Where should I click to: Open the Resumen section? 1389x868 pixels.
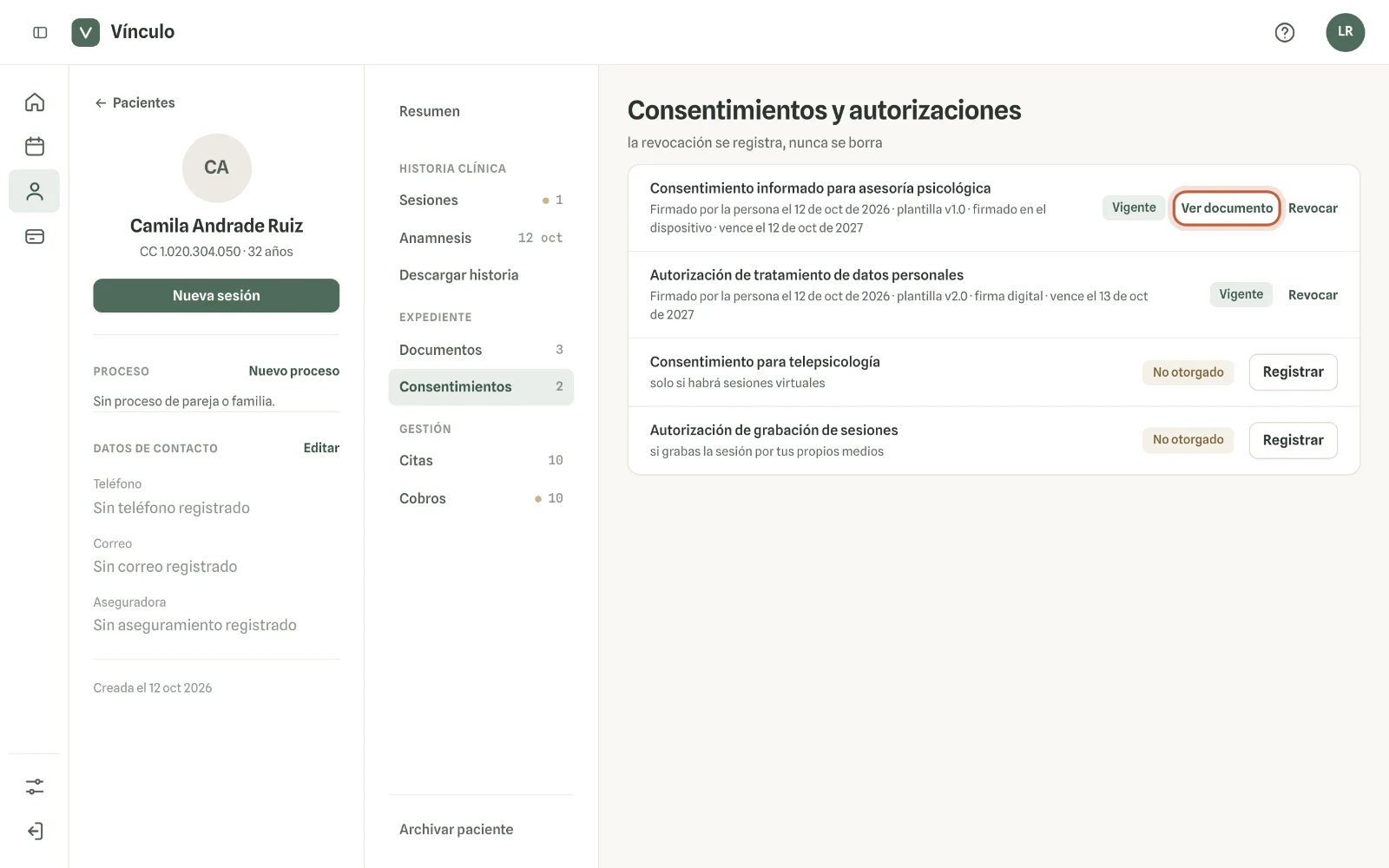coord(481,111)
